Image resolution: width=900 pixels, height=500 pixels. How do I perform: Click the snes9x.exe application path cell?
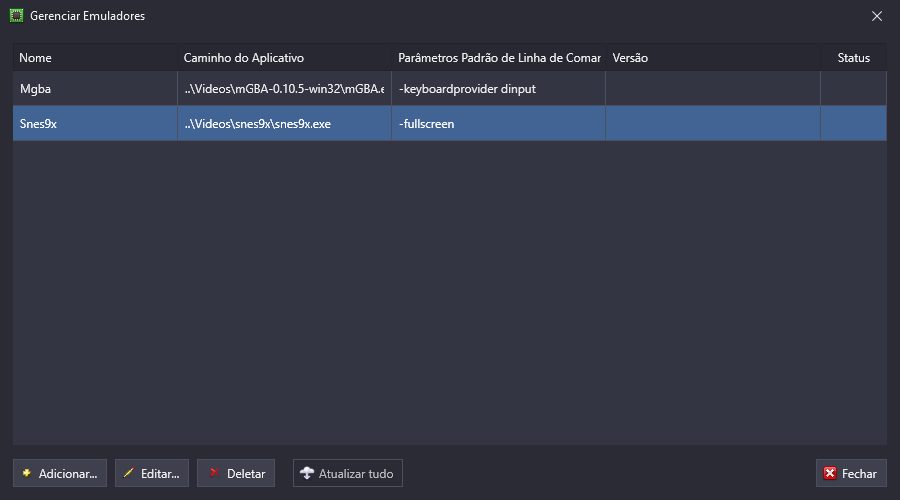tap(284, 124)
